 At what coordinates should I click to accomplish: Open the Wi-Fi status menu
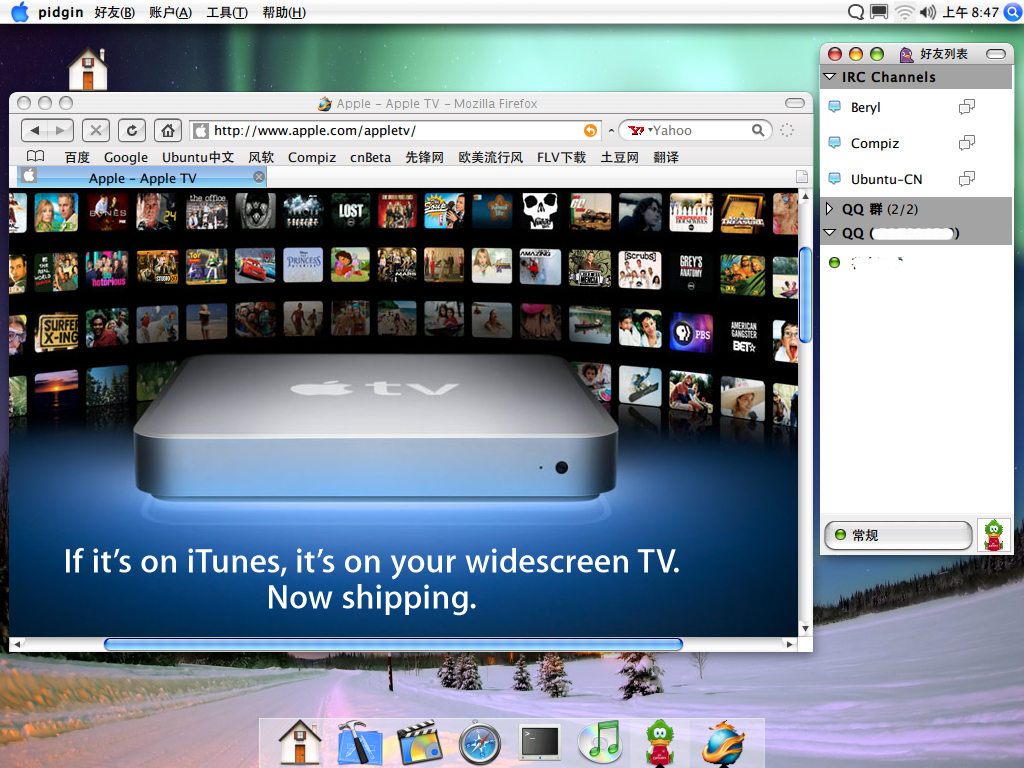(904, 12)
